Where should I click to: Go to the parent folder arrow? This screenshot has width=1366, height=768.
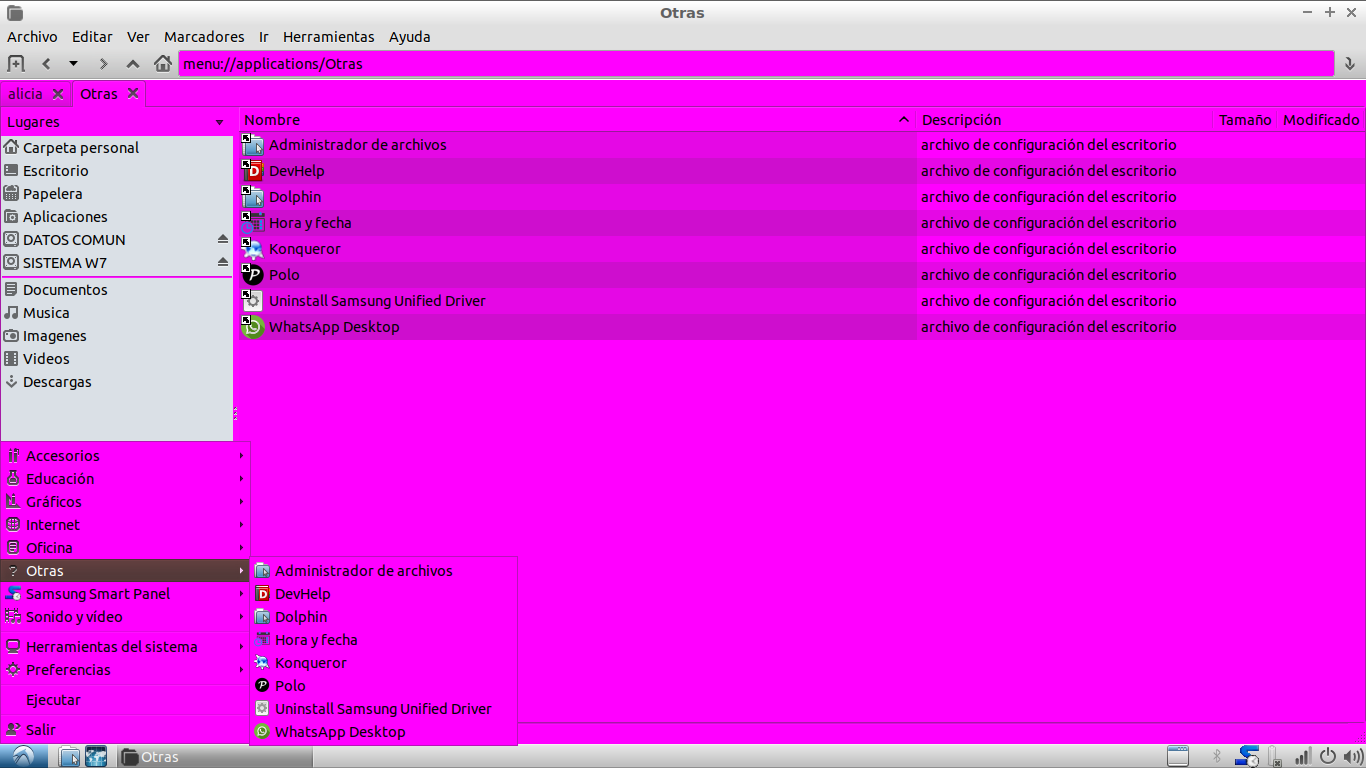click(x=133, y=63)
